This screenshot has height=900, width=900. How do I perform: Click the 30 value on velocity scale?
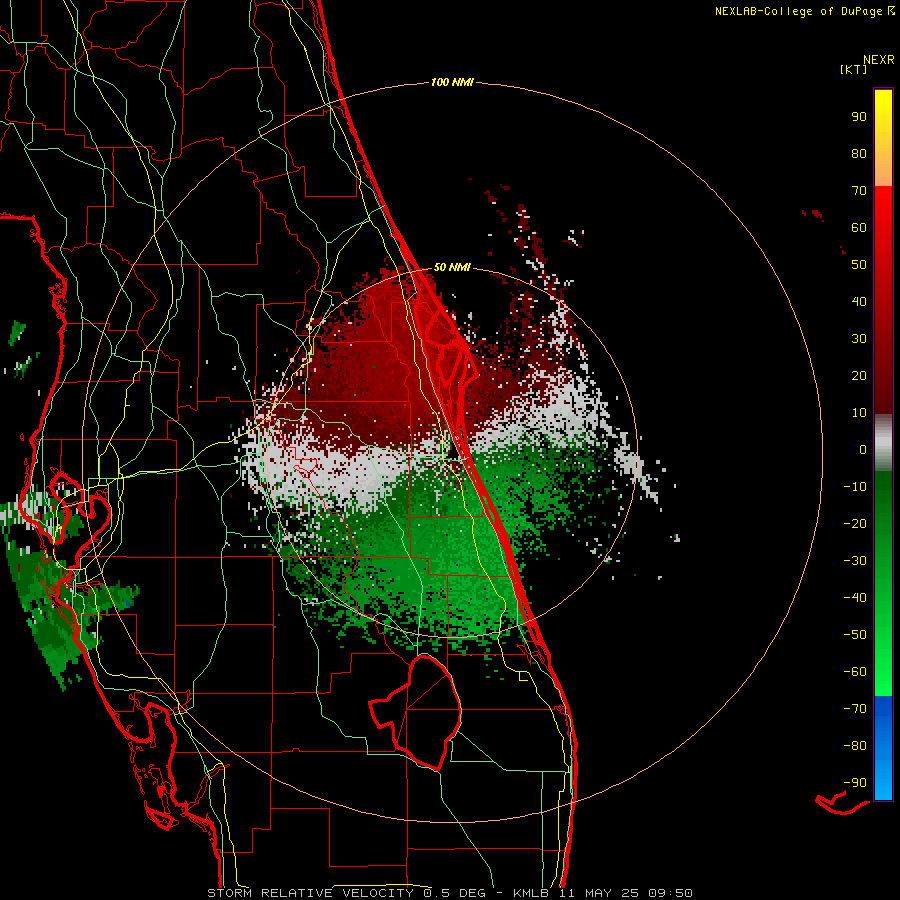[859, 339]
